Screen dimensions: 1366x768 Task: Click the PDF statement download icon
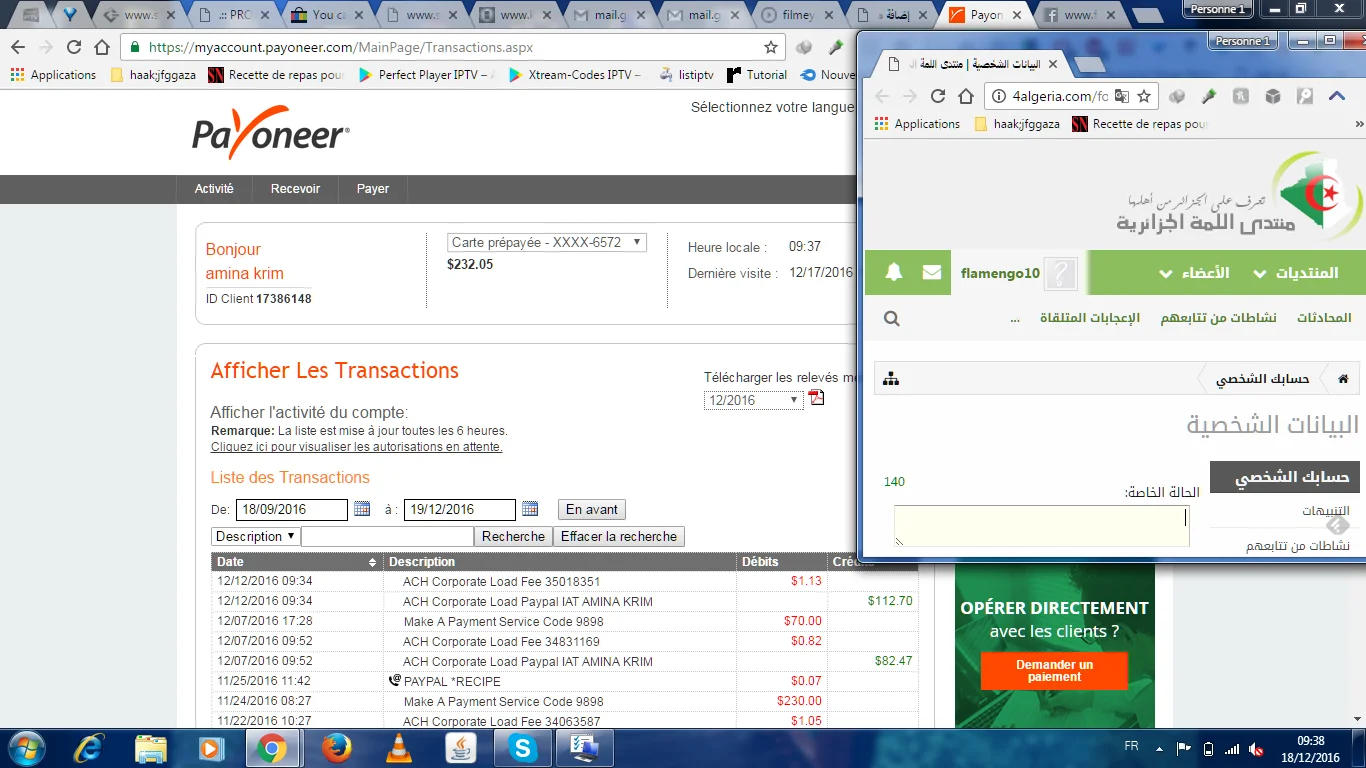[x=817, y=398]
